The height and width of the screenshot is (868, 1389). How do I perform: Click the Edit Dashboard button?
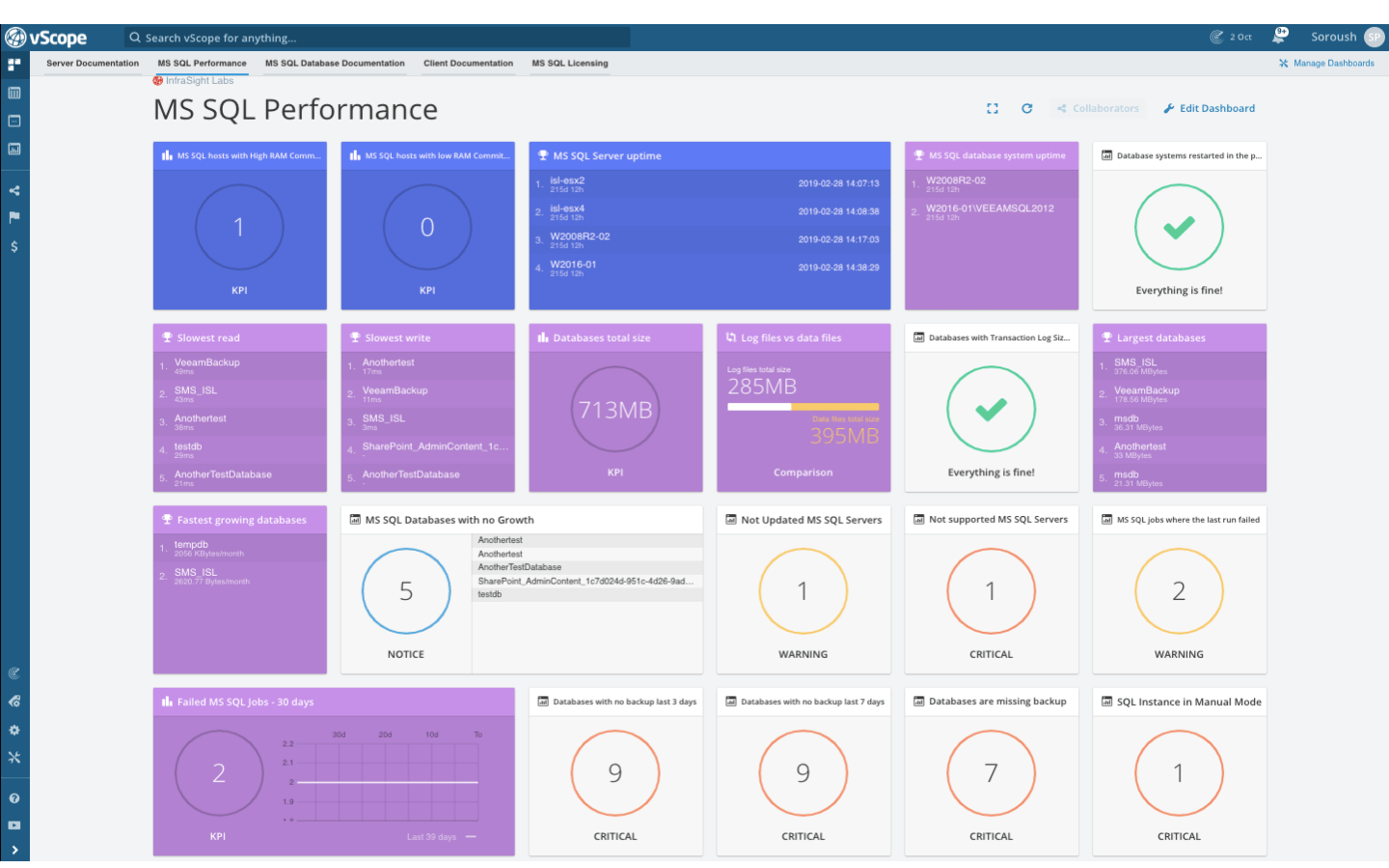click(x=1209, y=109)
